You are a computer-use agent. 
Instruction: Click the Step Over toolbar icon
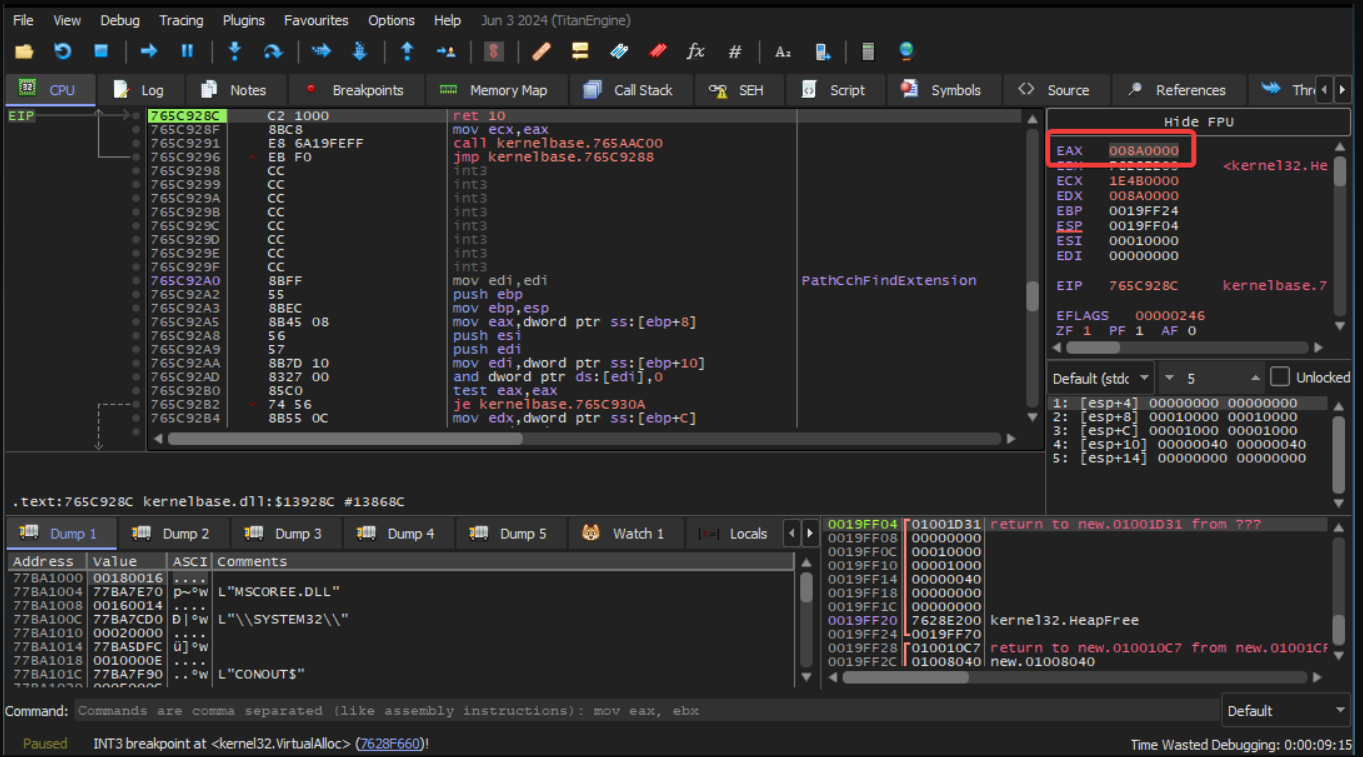coord(272,51)
